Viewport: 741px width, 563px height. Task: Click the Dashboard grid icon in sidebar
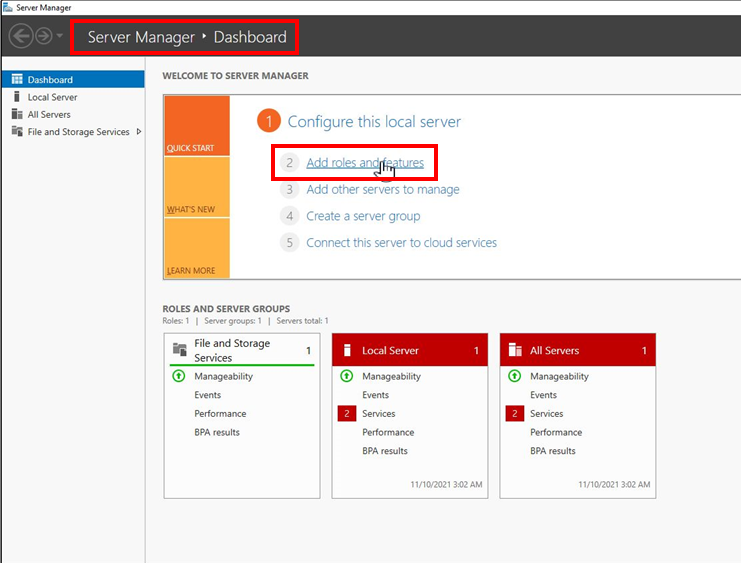(x=17, y=79)
